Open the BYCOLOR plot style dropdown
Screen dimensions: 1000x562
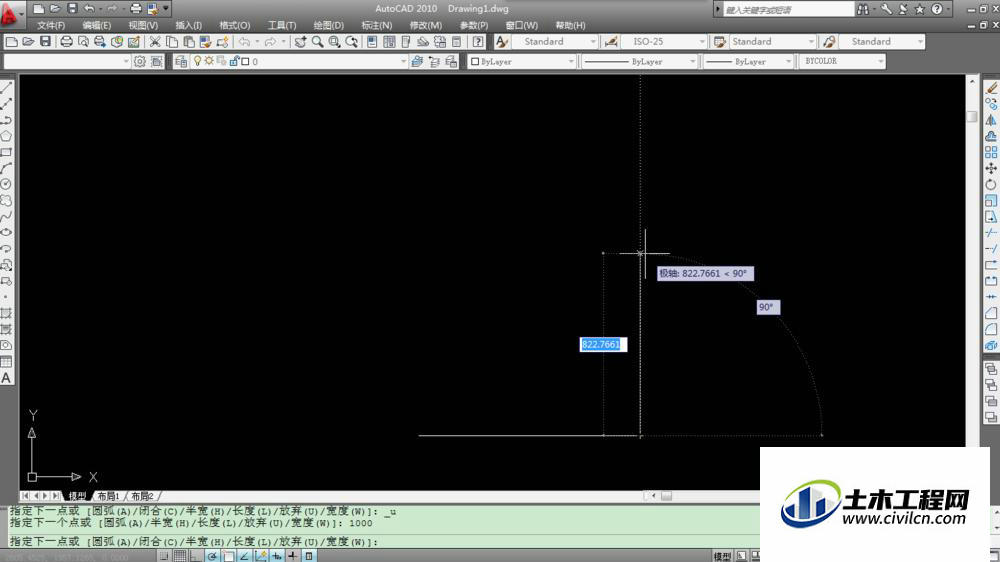coord(842,61)
